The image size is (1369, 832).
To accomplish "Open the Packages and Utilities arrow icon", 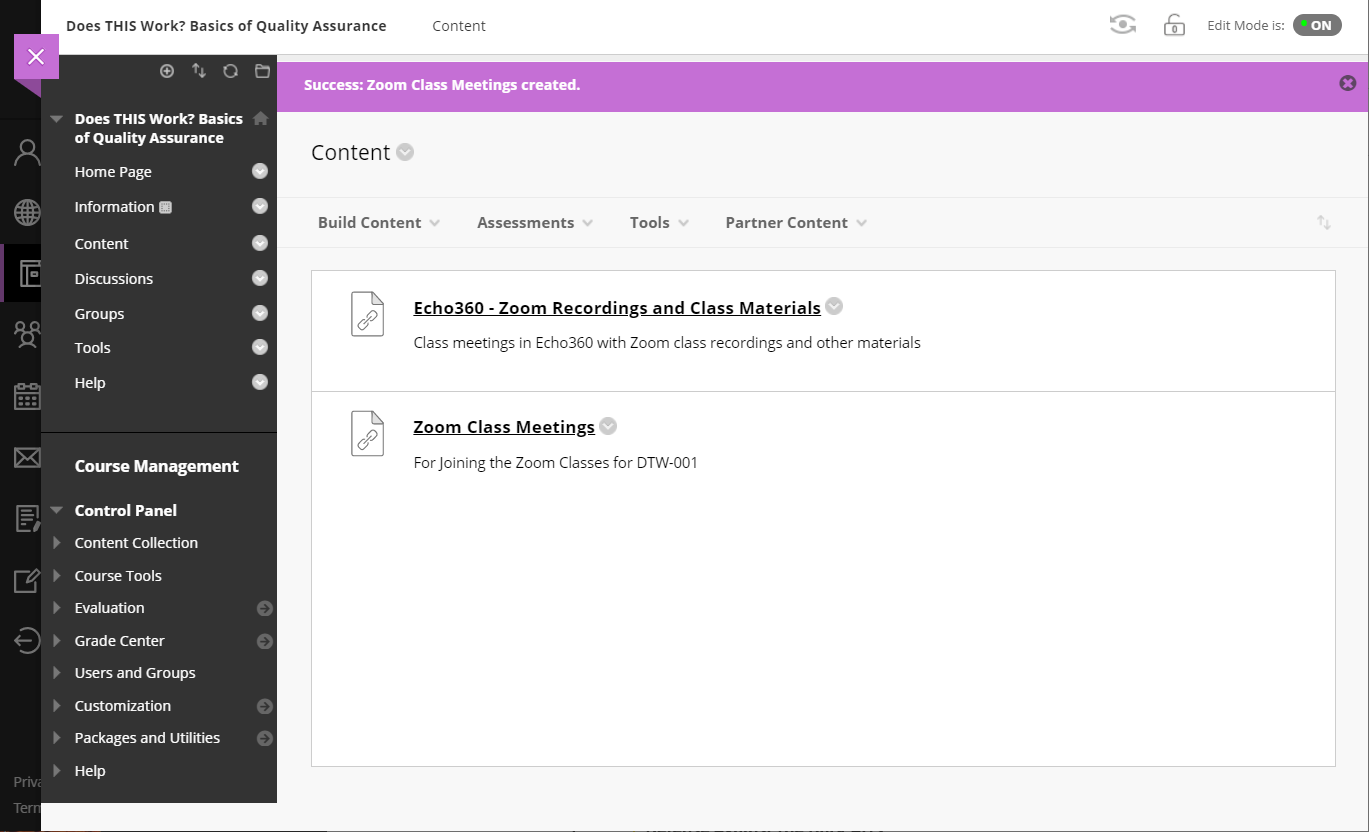I will point(264,738).
